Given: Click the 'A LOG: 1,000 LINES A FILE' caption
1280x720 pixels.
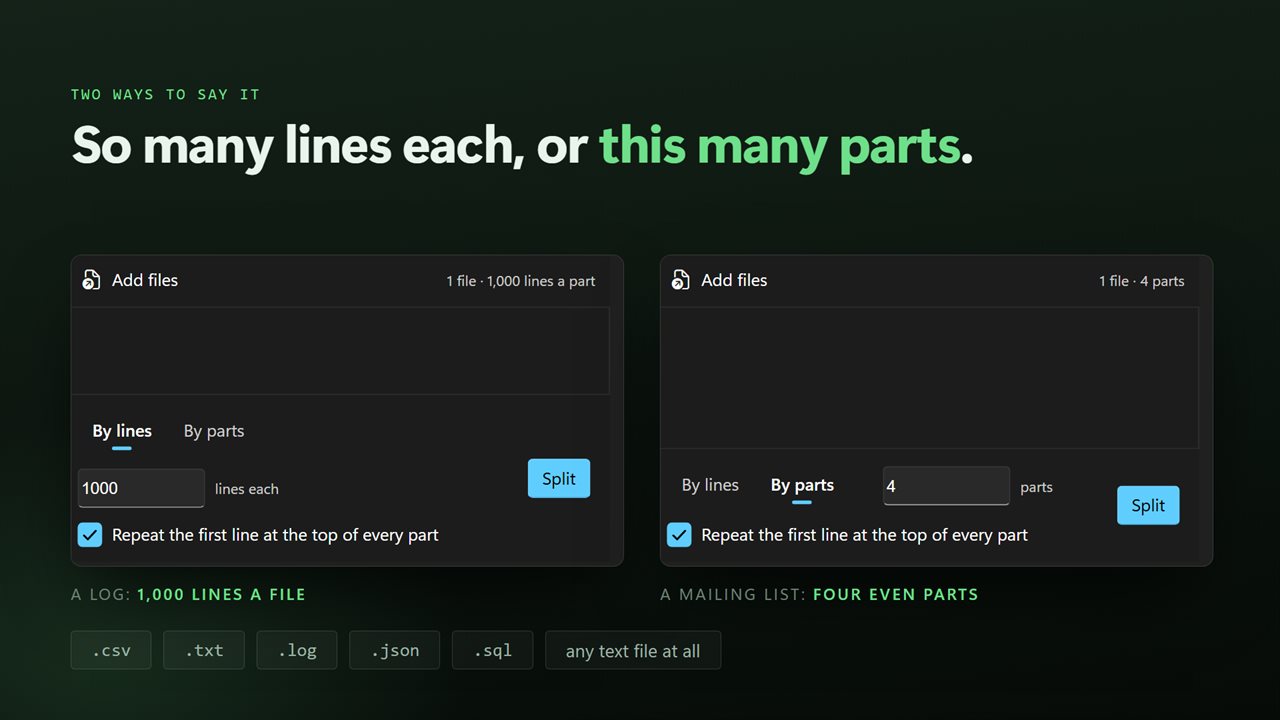Looking at the screenshot, I should (188, 594).
